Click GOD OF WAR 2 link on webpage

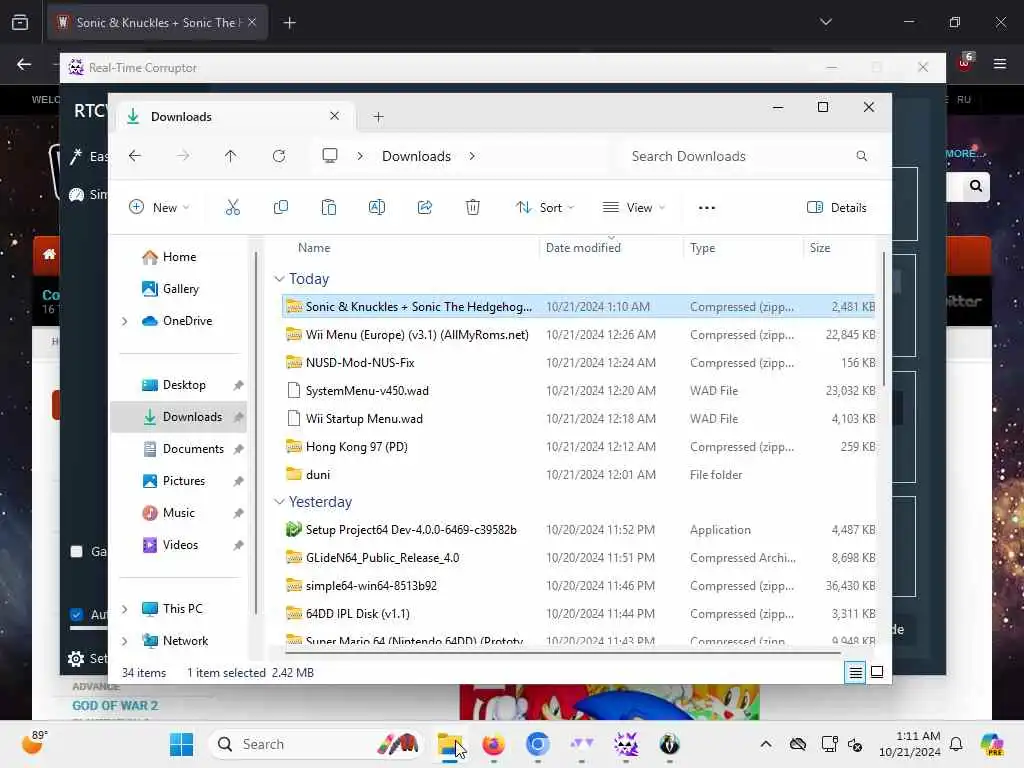pos(115,706)
